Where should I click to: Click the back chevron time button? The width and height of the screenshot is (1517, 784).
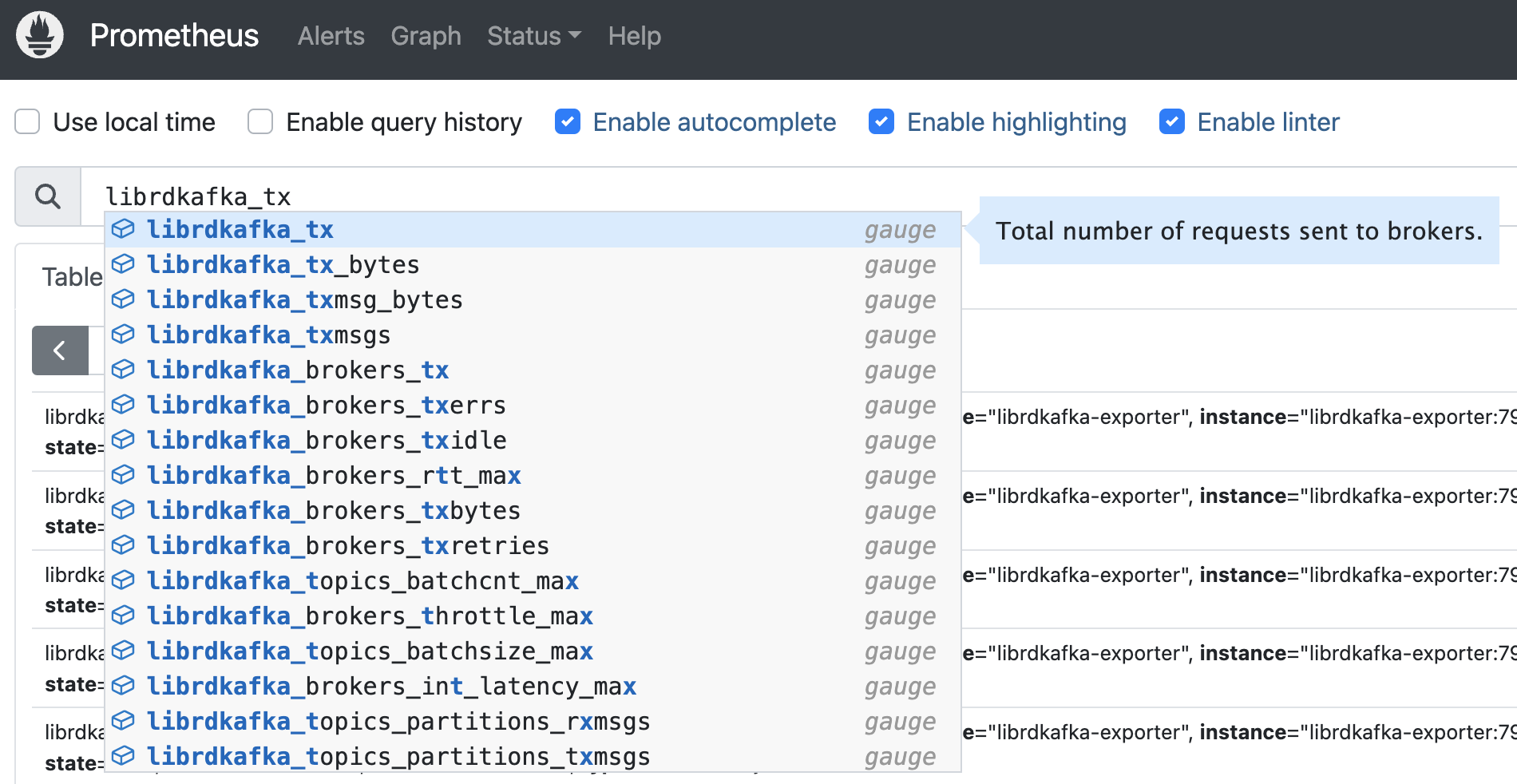click(60, 350)
